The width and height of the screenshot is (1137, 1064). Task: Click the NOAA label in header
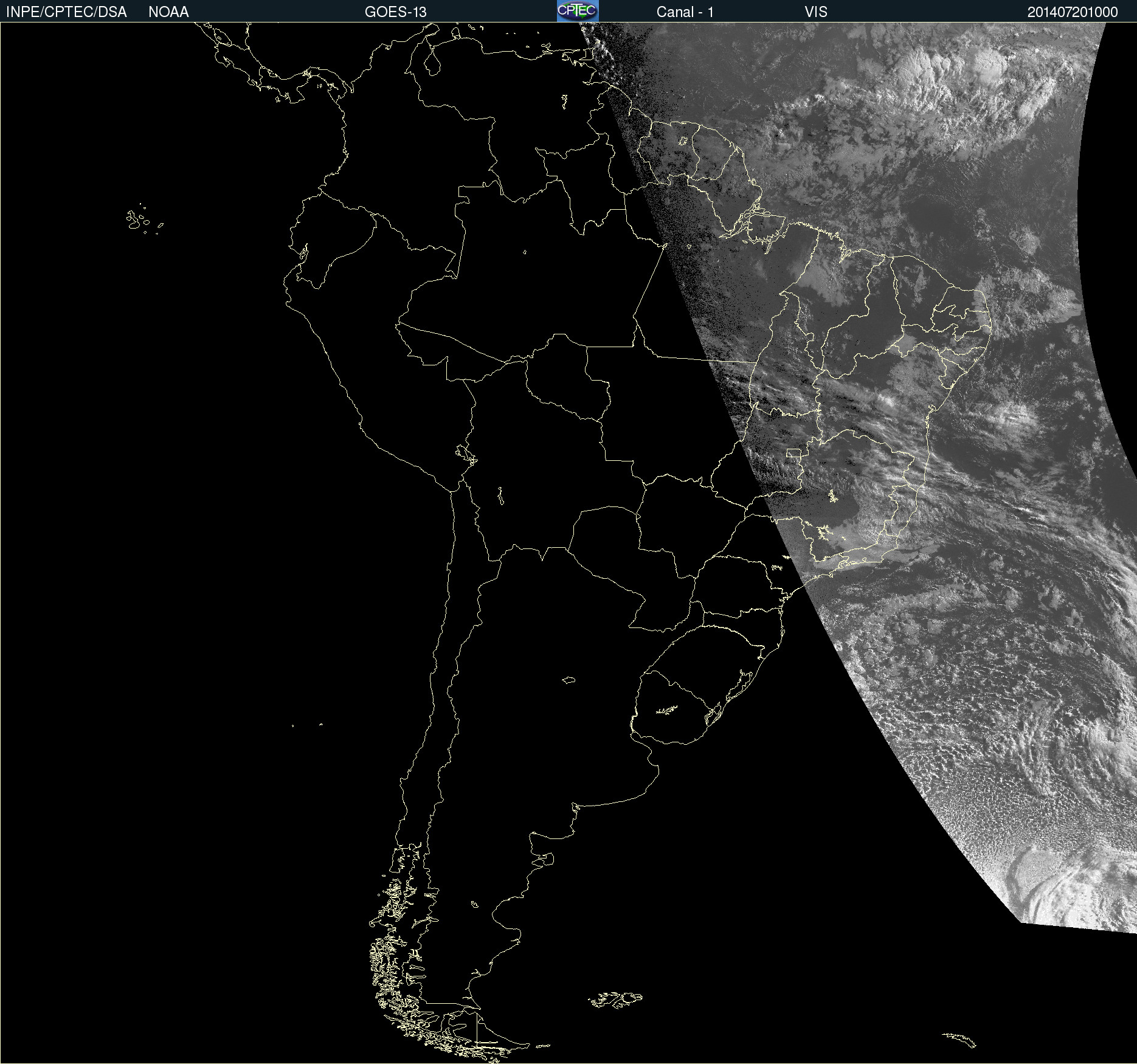(x=168, y=12)
